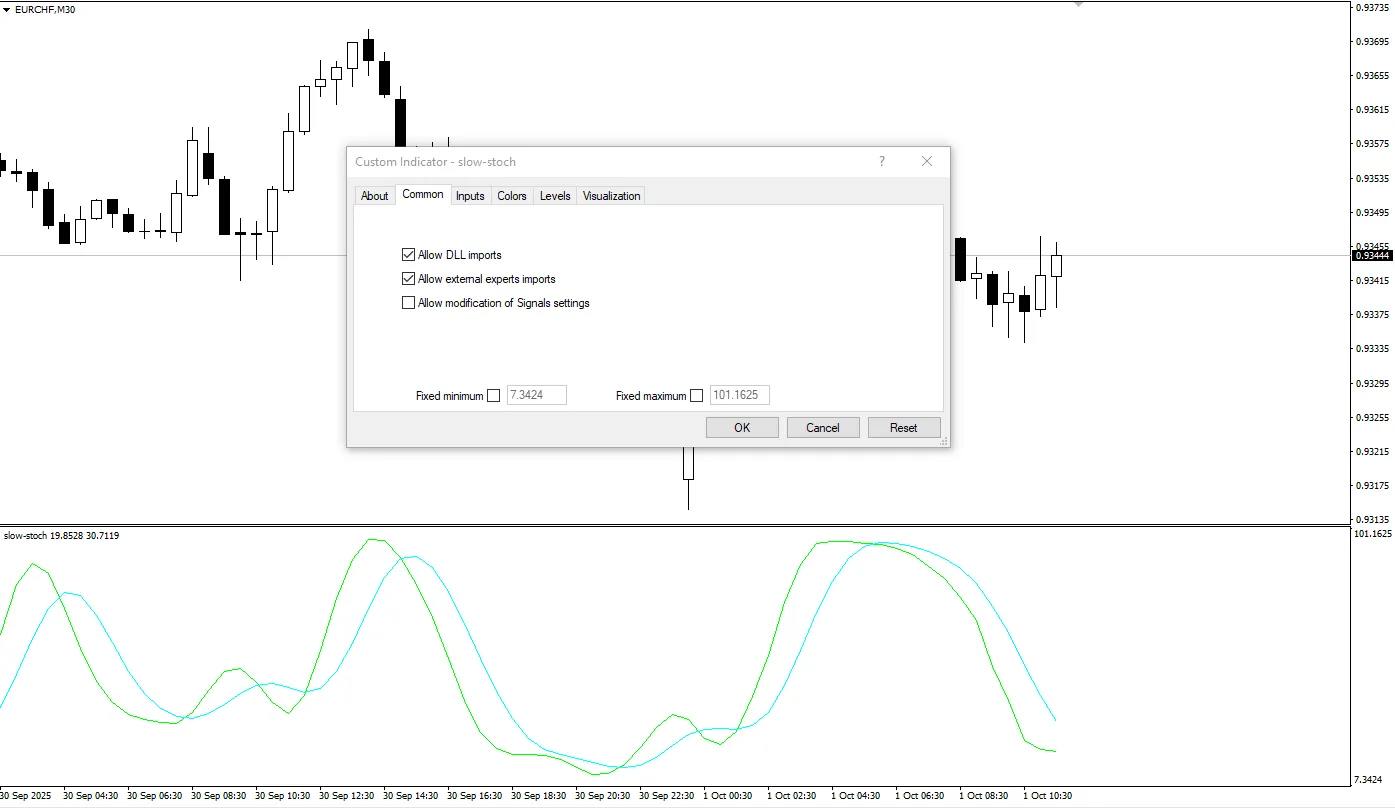Click the Cancel button
The width and height of the screenshot is (1395, 808).
[x=823, y=428]
